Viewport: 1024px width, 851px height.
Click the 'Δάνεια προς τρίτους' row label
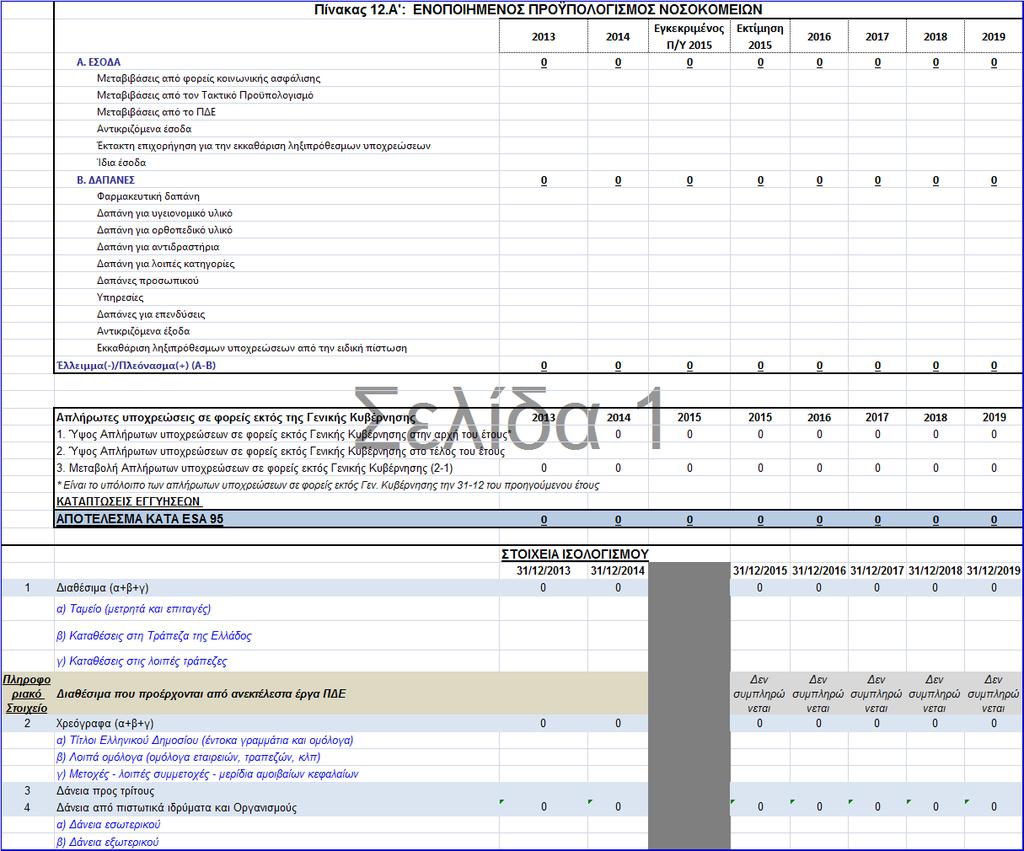[x=105, y=791]
